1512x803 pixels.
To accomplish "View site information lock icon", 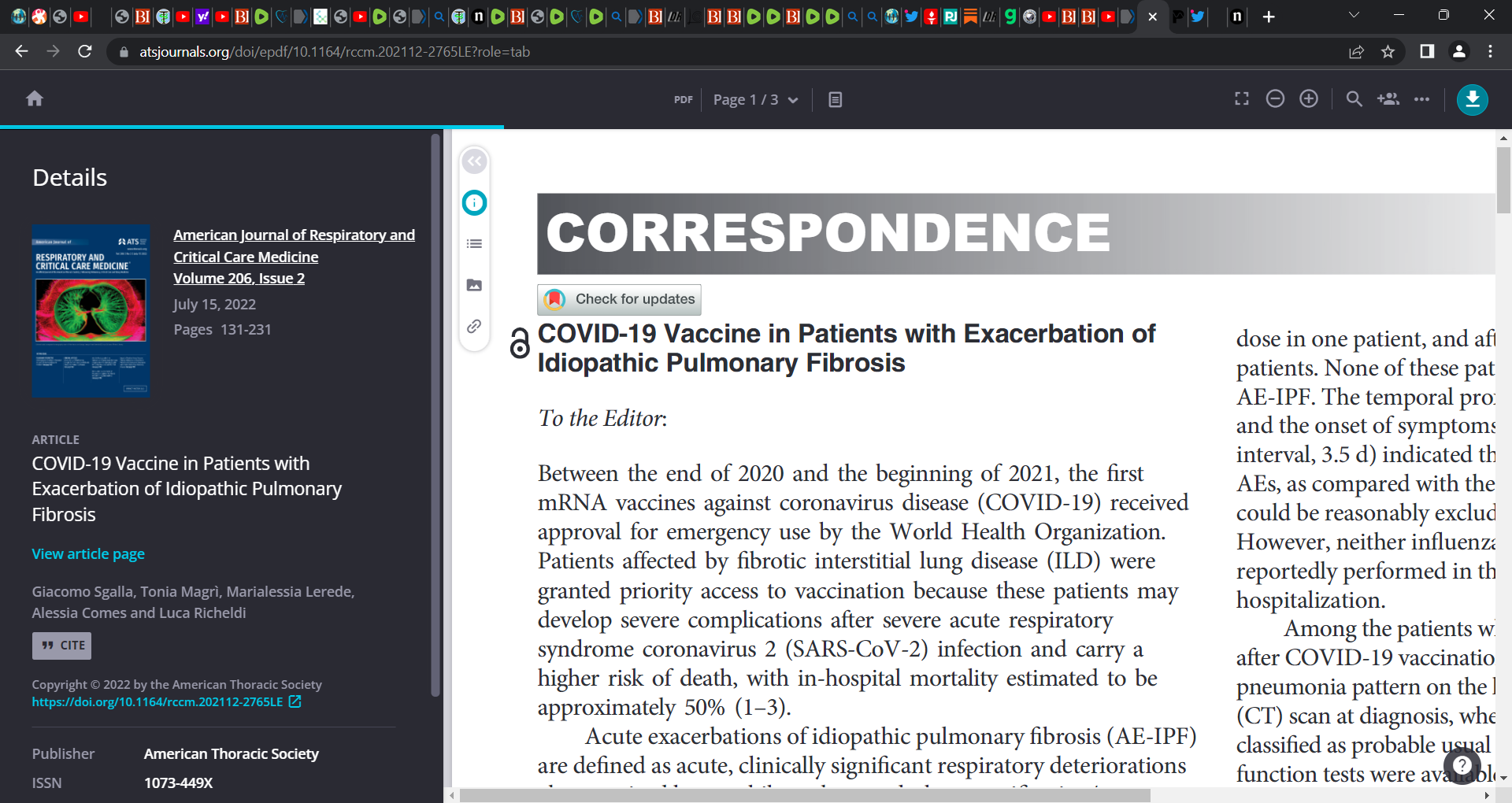I will tap(123, 52).
